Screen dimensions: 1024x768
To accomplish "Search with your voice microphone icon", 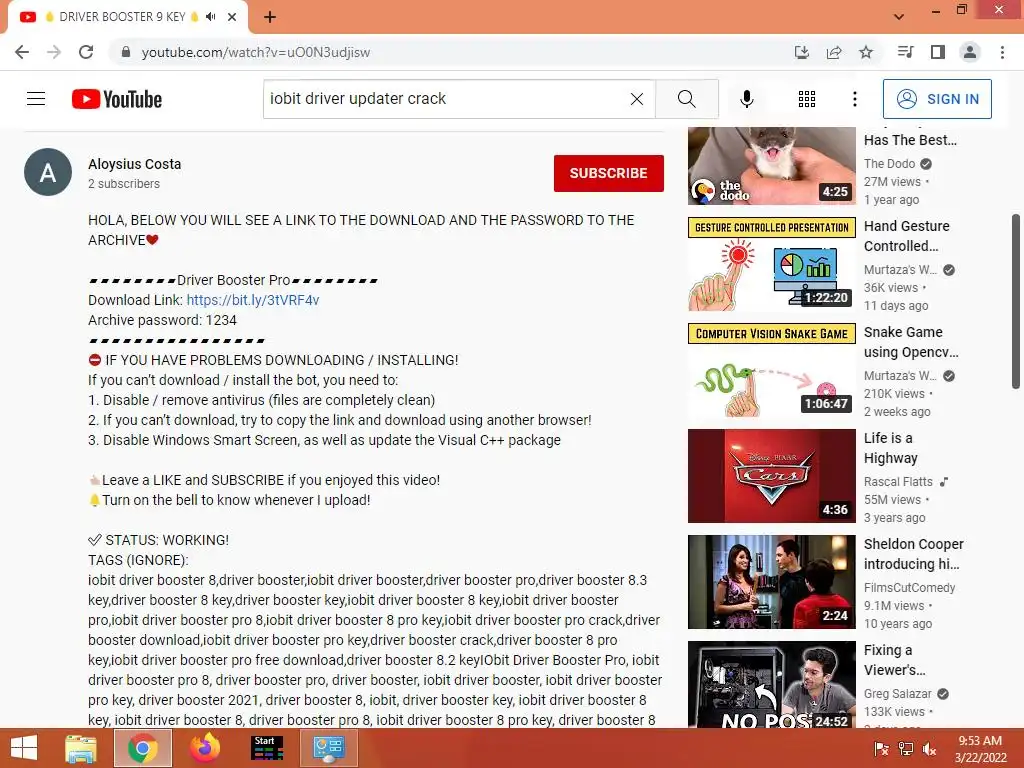I will (x=747, y=99).
